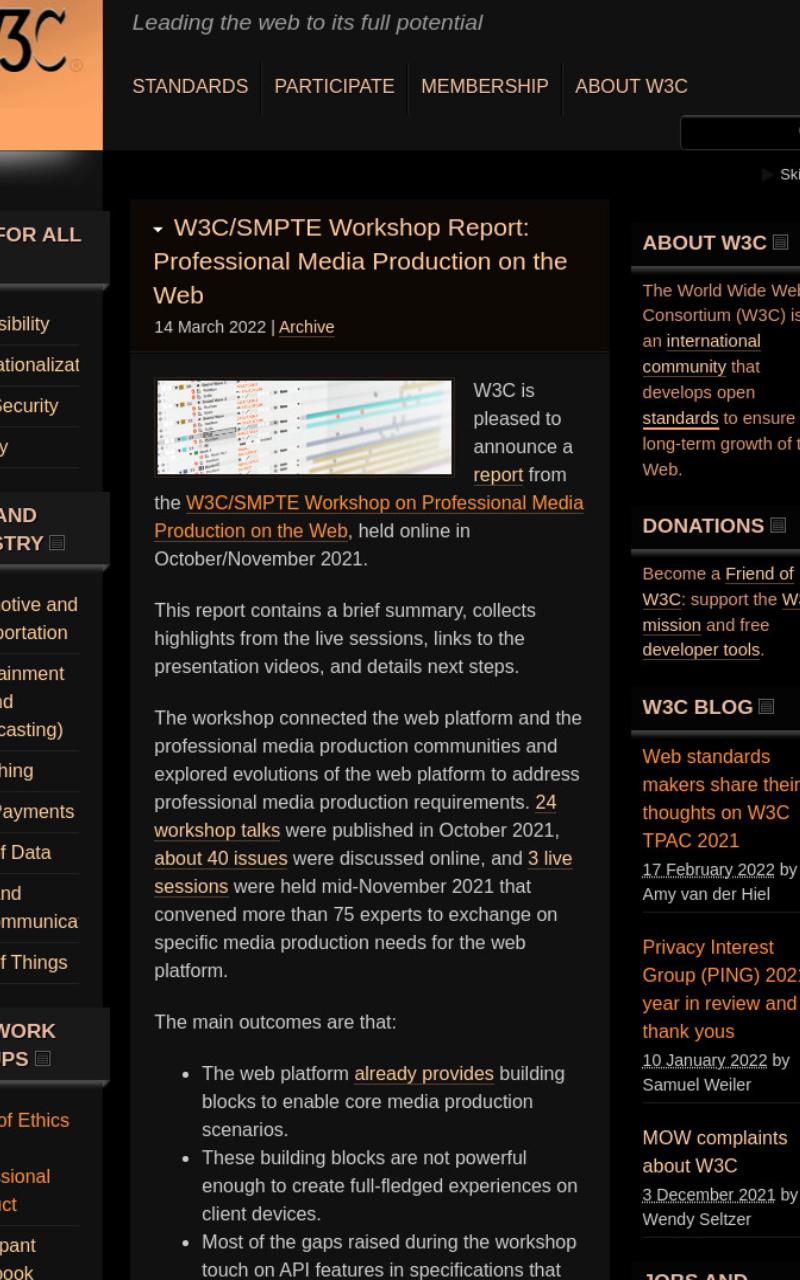Open the '24 workshop talks' link
The height and width of the screenshot is (1280, 800).
[x=355, y=816]
